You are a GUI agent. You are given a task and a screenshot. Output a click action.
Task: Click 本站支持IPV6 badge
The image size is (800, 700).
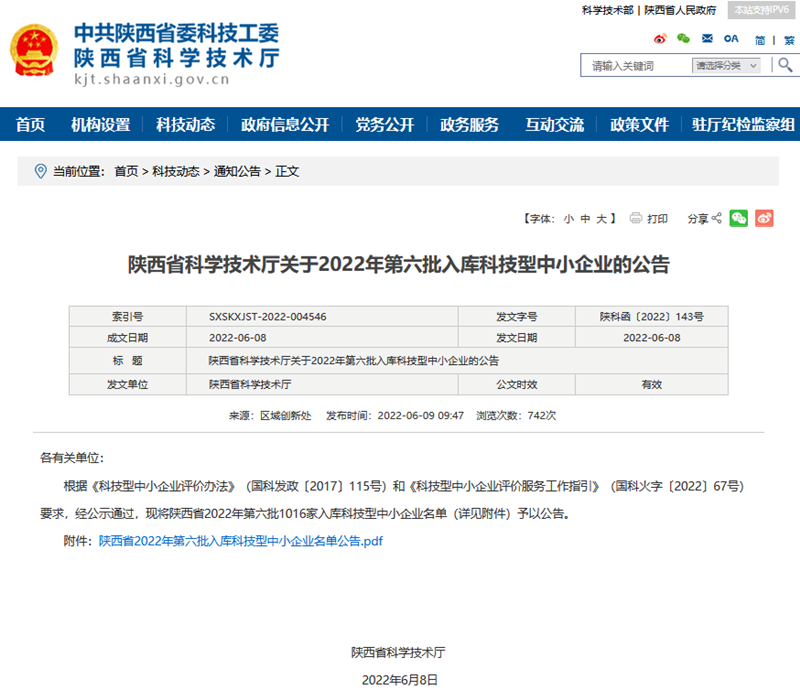[762, 12]
